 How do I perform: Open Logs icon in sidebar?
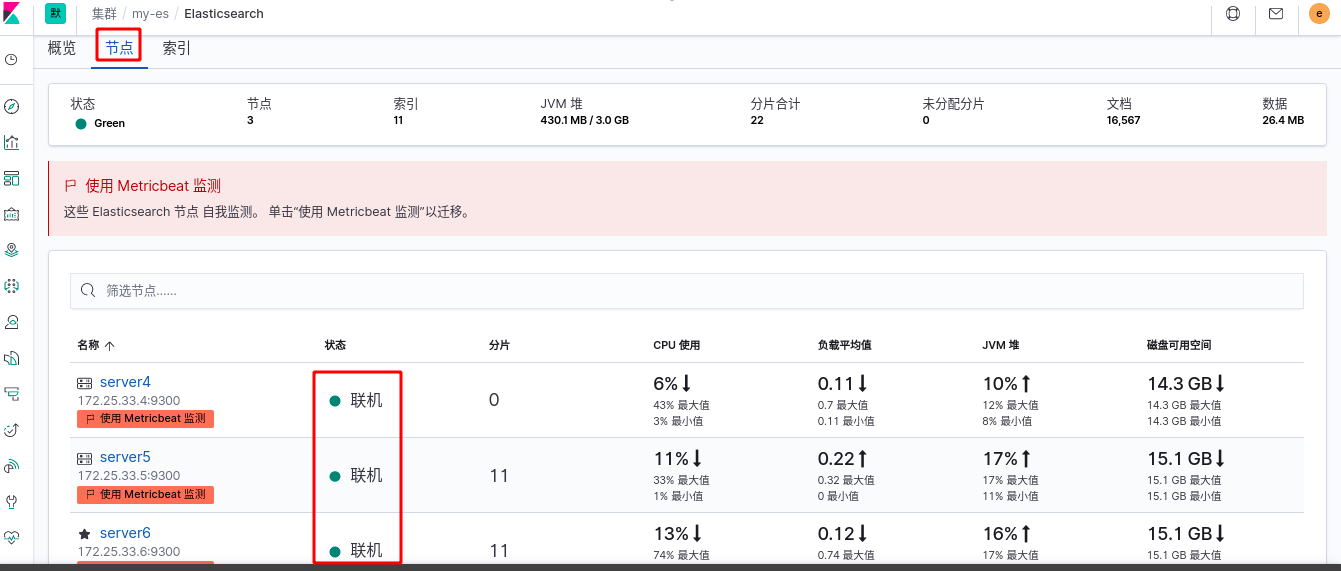[11, 358]
